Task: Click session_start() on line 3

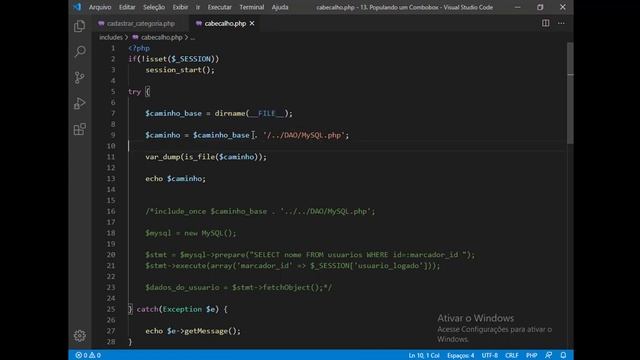Action: coord(180,70)
